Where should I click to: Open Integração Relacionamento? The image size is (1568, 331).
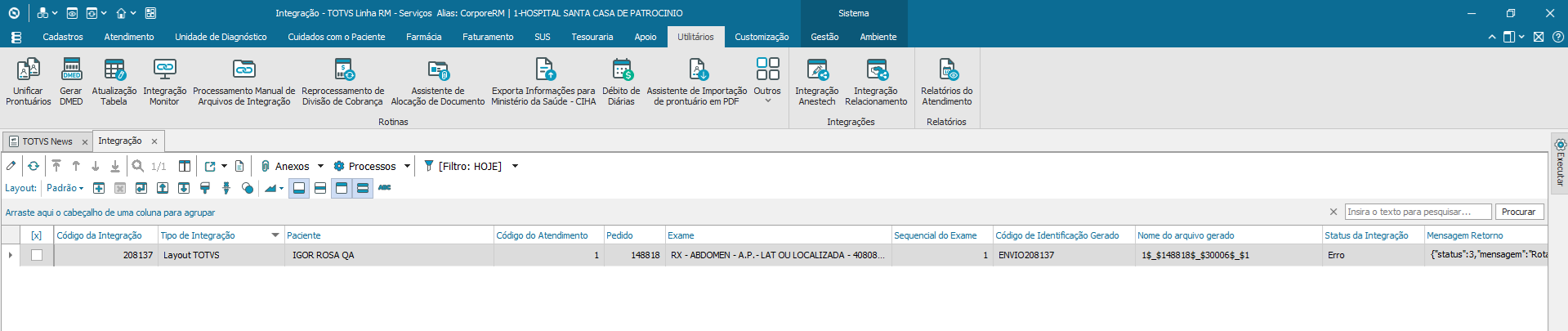click(876, 83)
